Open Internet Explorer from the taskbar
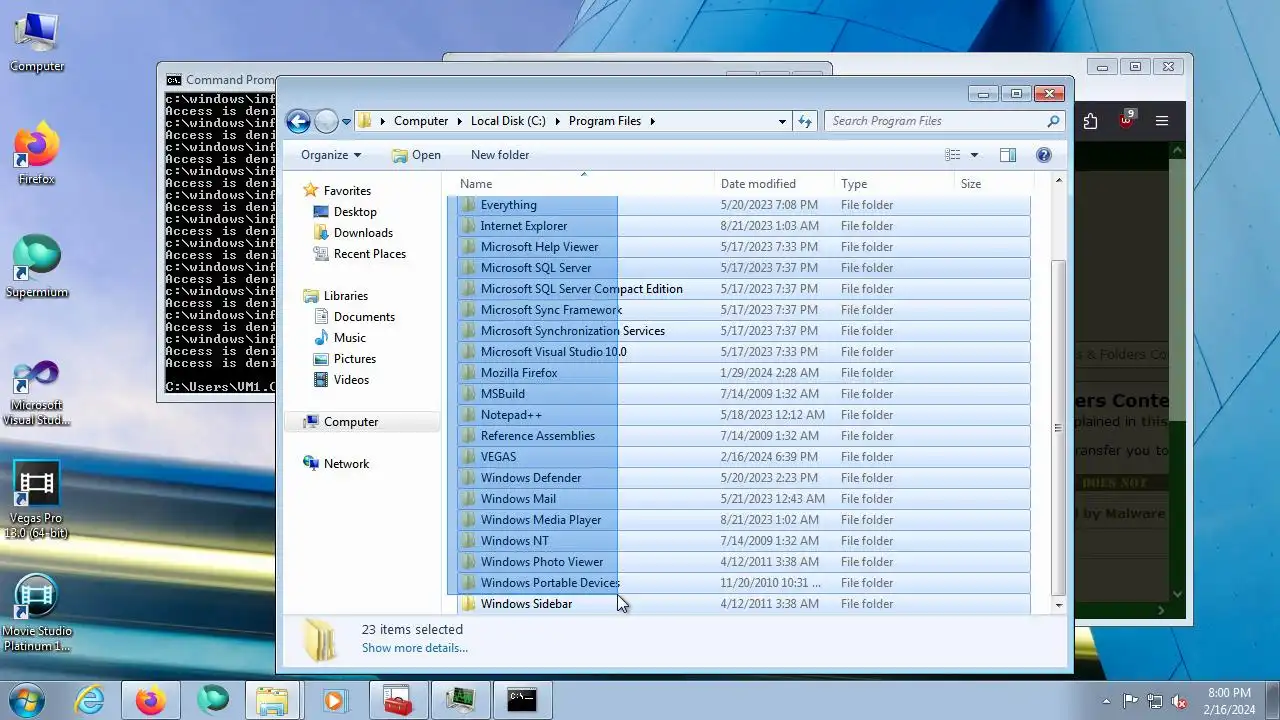Screen dimensions: 1280x720 pyautogui.click(x=90, y=700)
